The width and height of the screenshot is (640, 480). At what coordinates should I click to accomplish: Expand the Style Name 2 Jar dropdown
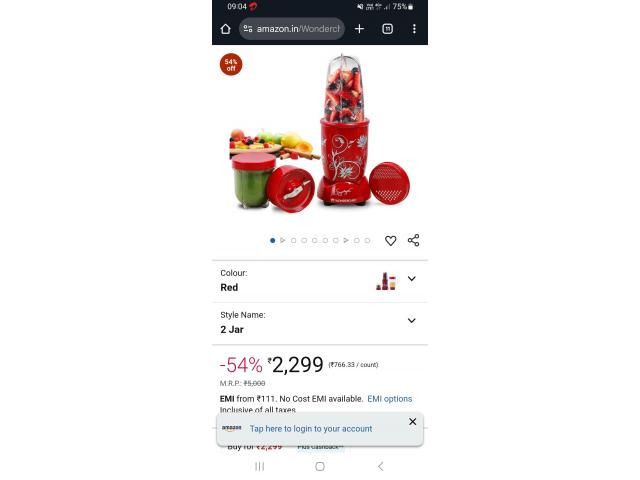point(320,322)
